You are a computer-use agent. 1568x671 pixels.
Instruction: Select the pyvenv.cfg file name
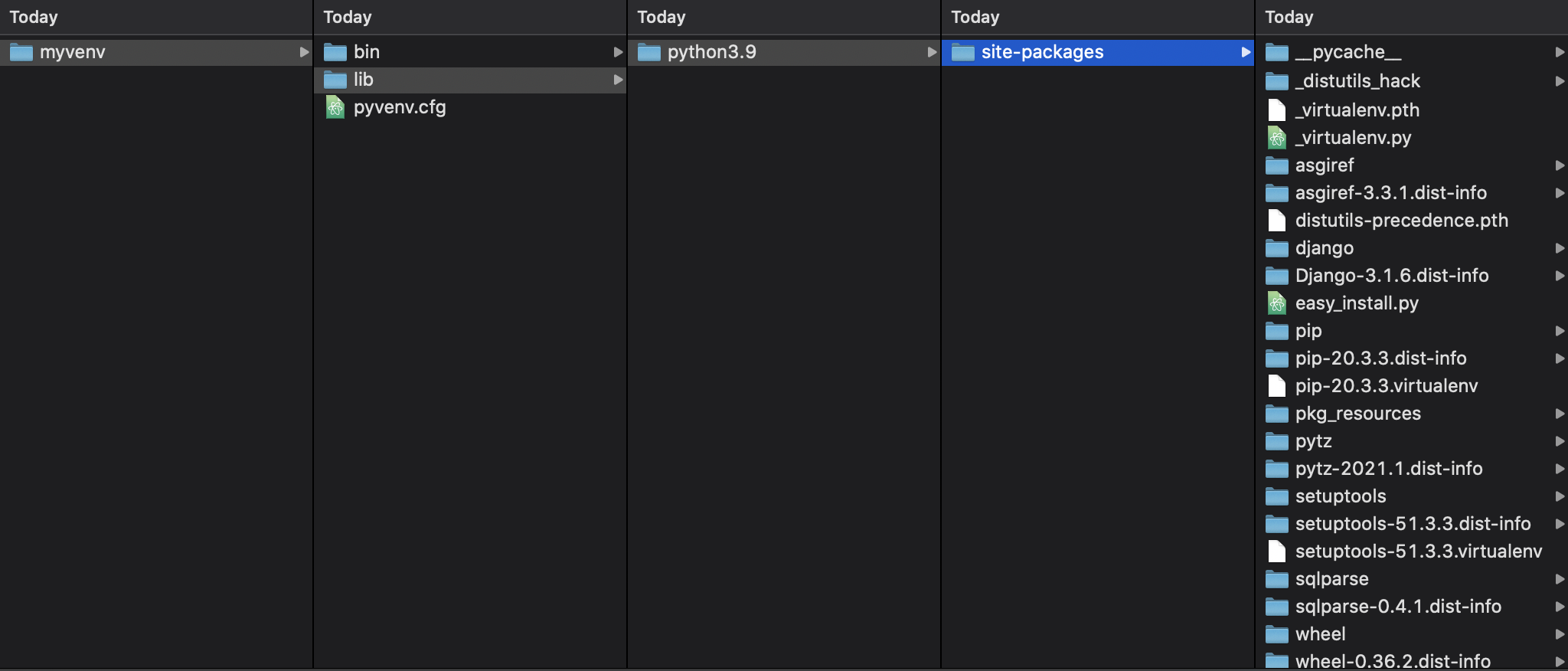(x=400, y=107)
